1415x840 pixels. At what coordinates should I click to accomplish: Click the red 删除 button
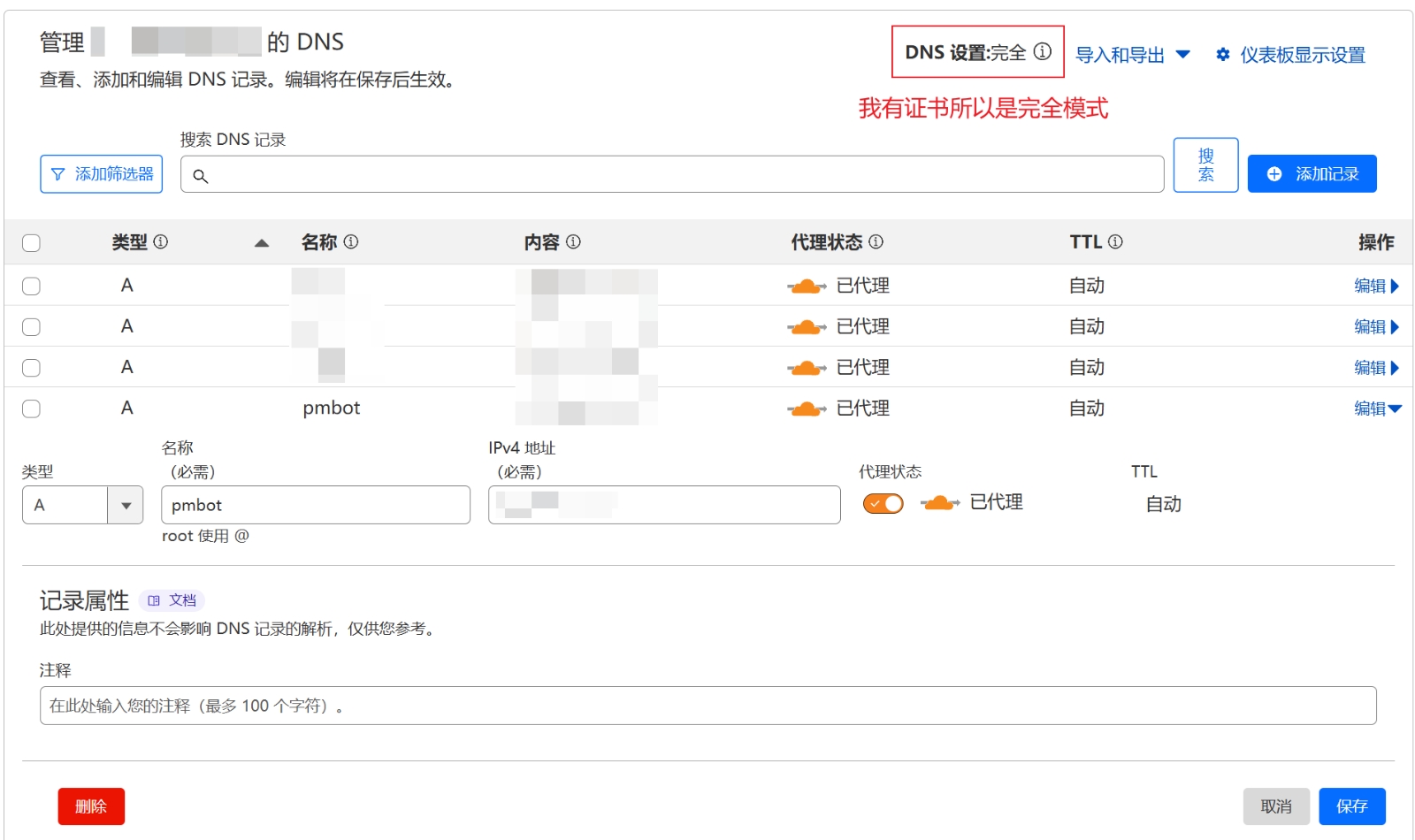(x=91, y=806)
